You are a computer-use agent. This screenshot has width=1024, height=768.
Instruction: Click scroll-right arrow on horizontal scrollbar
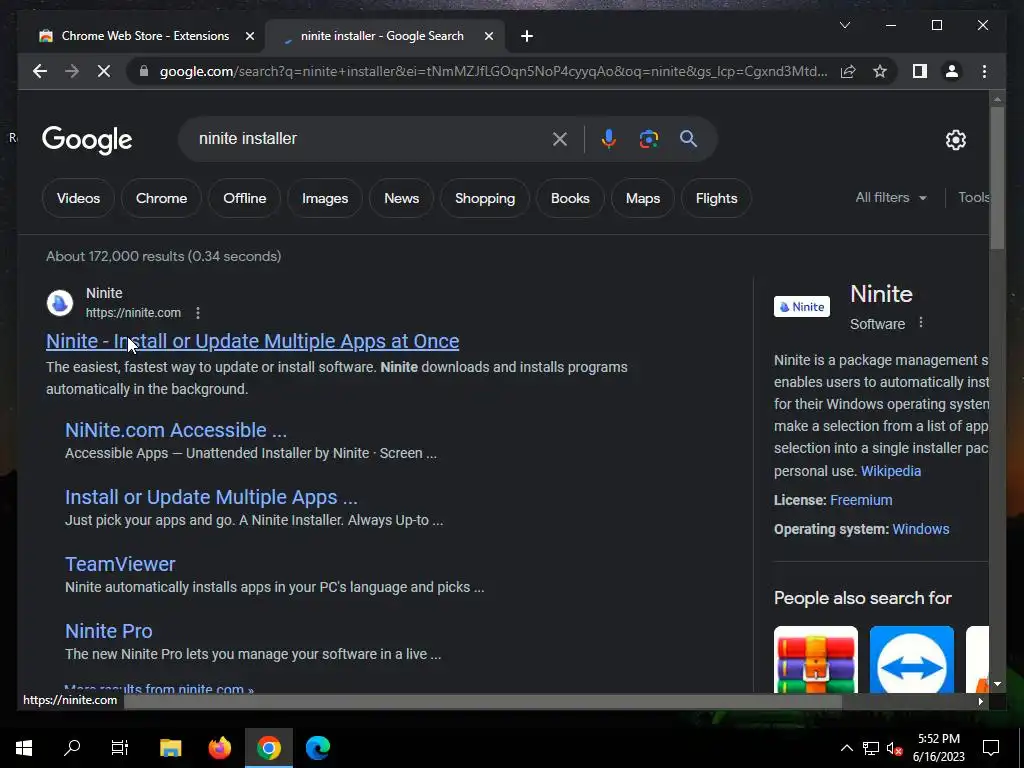pos(980,701)
